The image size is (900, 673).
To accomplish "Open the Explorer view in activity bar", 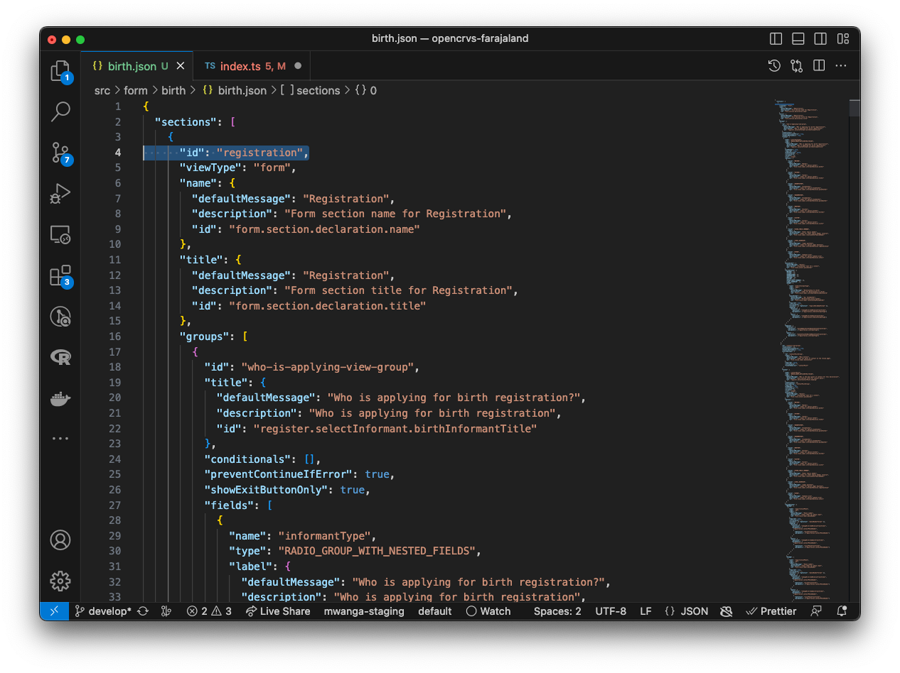I will click(x=61, y=70).
